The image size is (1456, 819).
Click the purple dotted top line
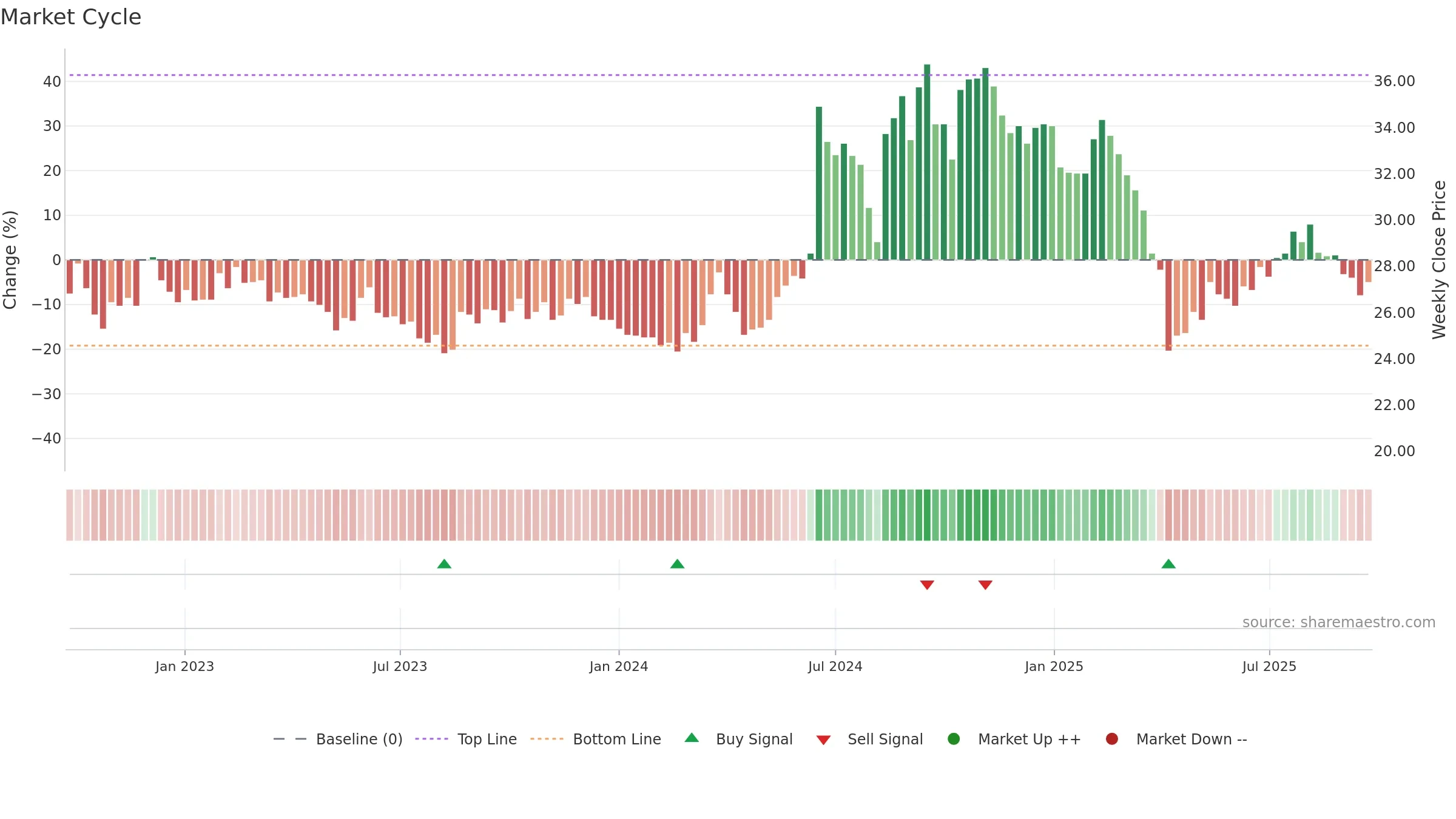point(719,75)
